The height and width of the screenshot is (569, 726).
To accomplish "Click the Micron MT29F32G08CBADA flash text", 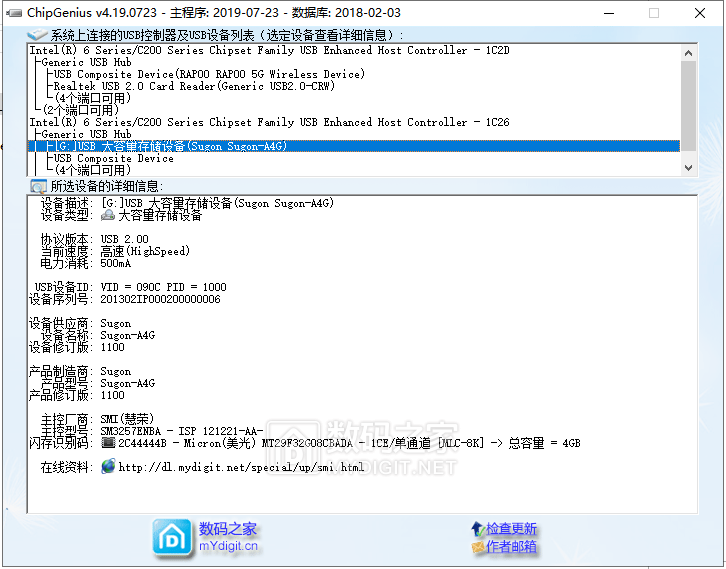I will [268, 443].
